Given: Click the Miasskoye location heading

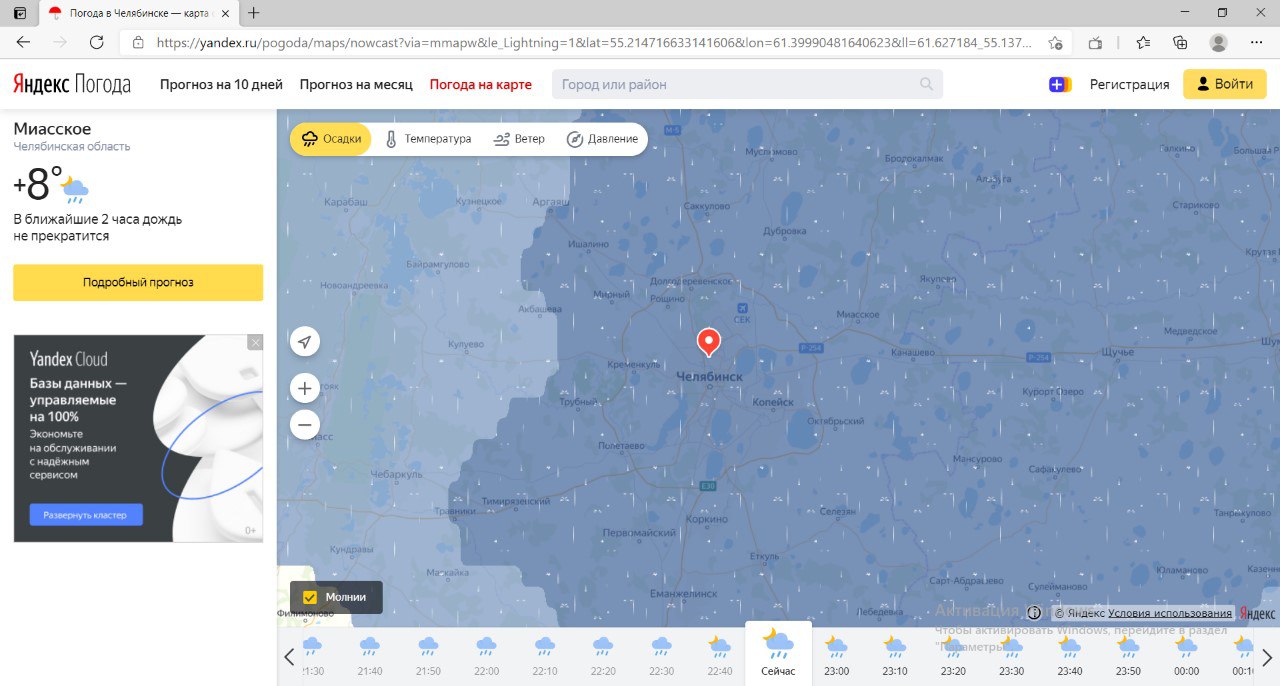Looking at the screenshot, I should tap(52, 129).
